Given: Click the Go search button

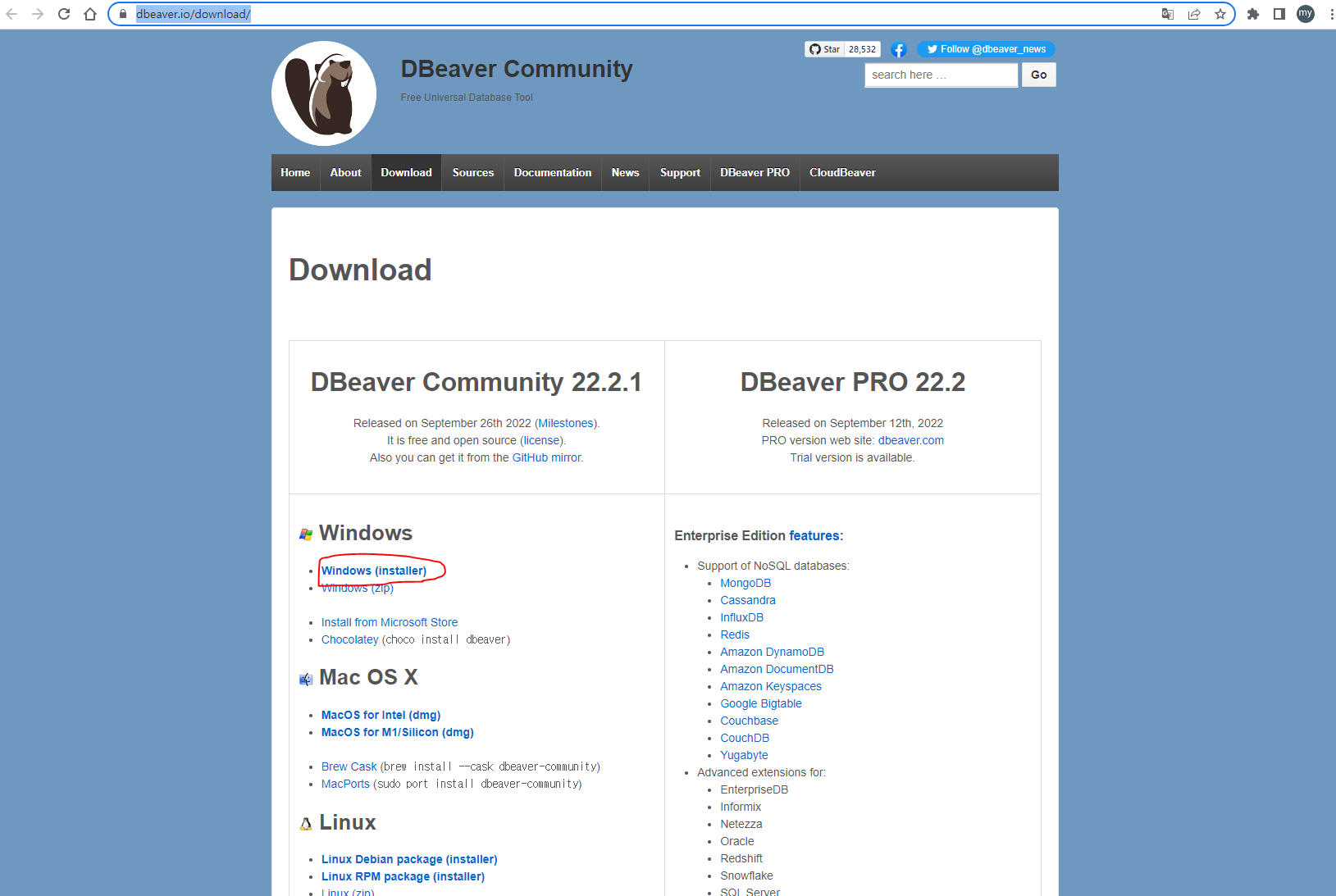Looking at the screenshot, I should 1039,75.
